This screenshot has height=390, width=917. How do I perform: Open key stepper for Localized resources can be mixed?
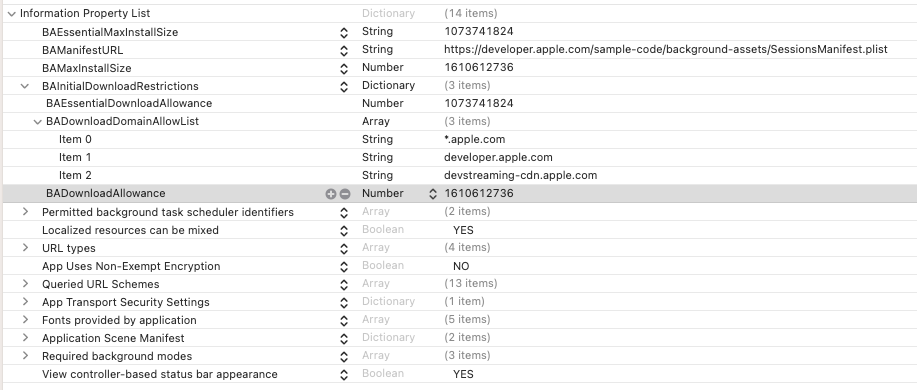pos(344,231)
